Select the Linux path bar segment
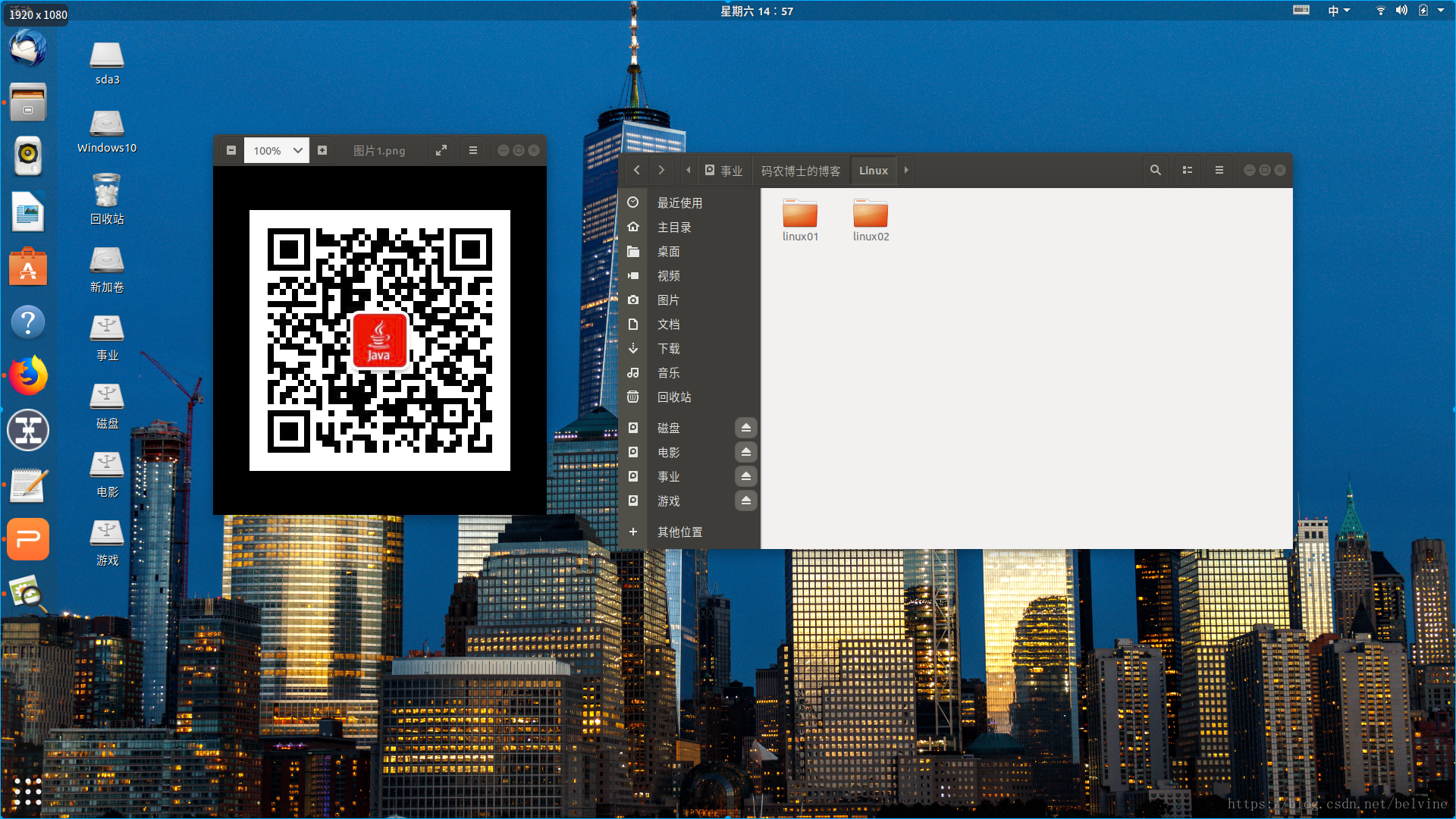Viewport: 1456px width, 819px height. coord(873,171)
